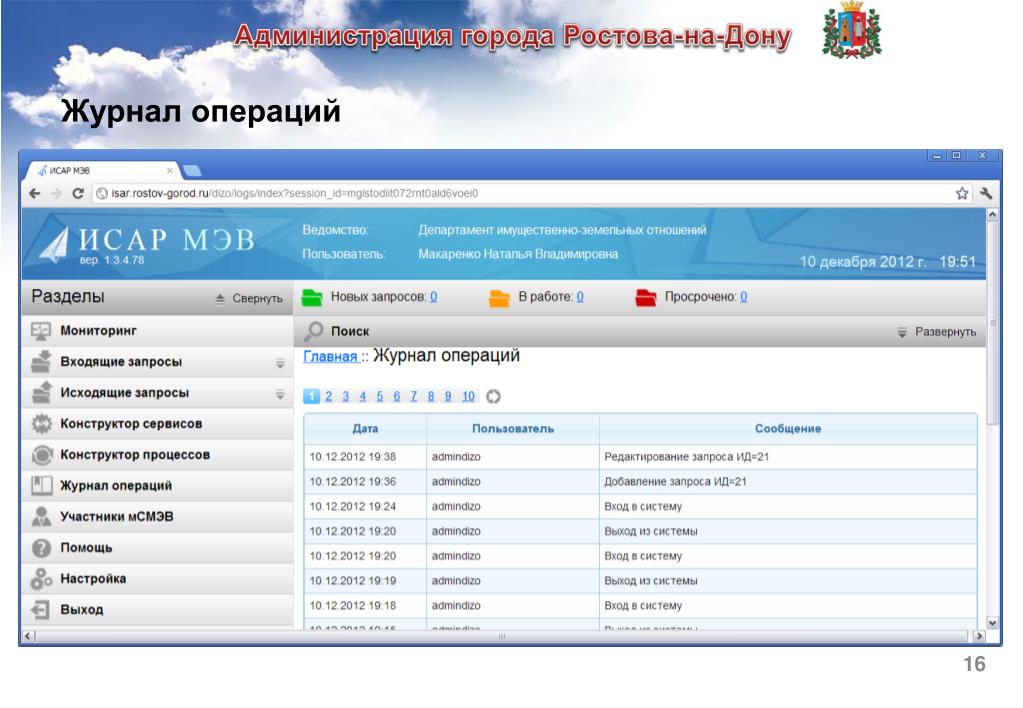
Task: Go to log page 7
Action: coord(414,396)
